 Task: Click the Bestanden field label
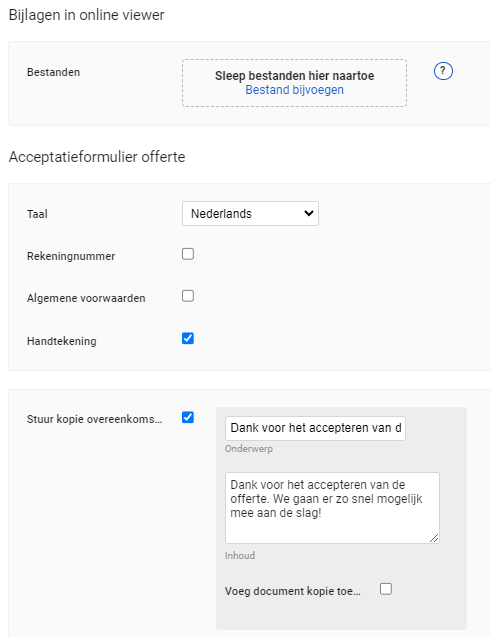coord(54,72)
